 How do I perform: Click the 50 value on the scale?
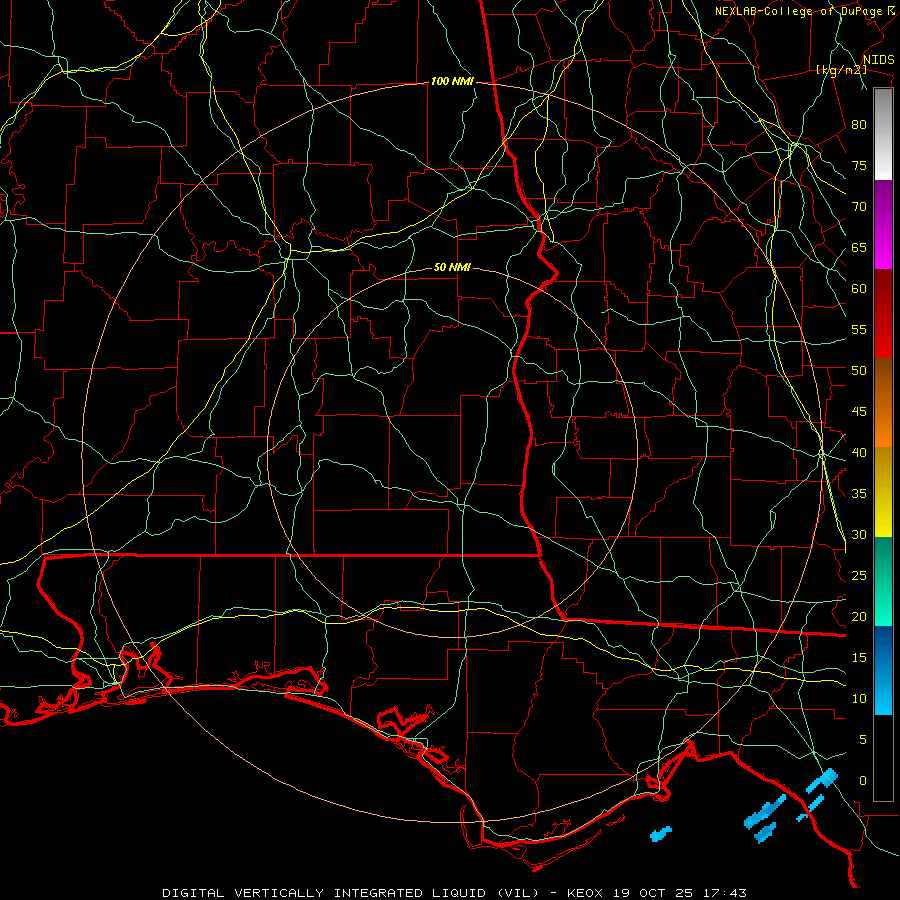click(x=859, y=371)
